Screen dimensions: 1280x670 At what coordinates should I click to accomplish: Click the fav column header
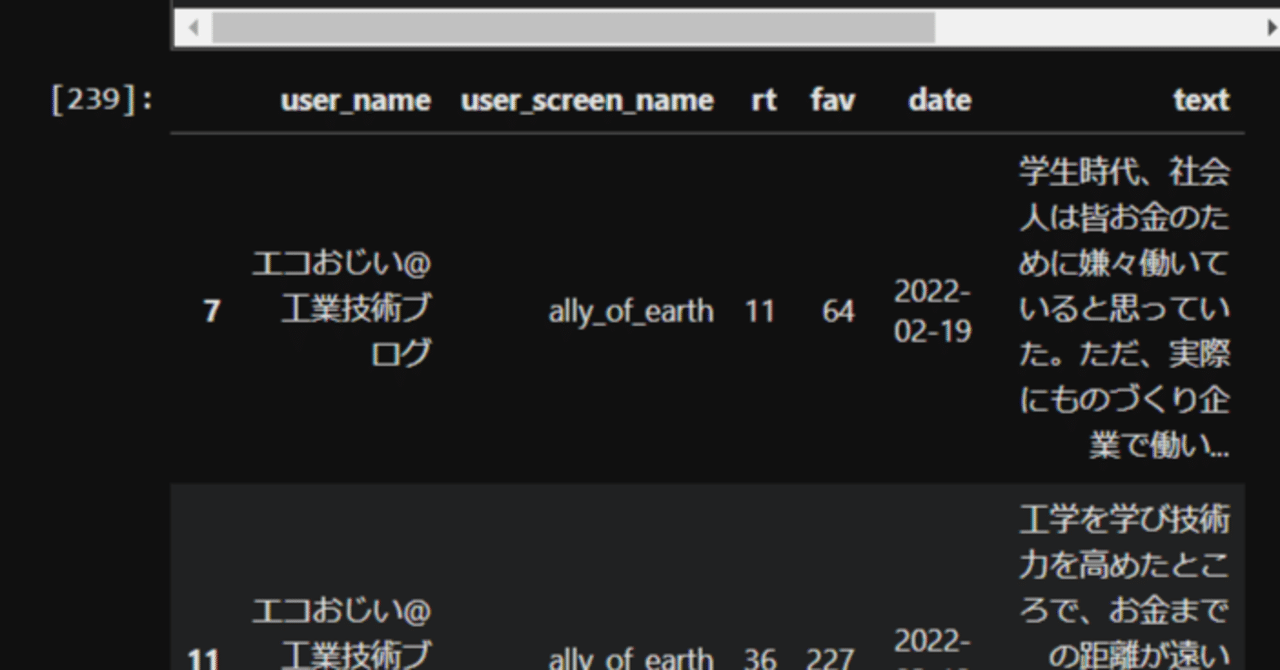click(x=832, y=100)
